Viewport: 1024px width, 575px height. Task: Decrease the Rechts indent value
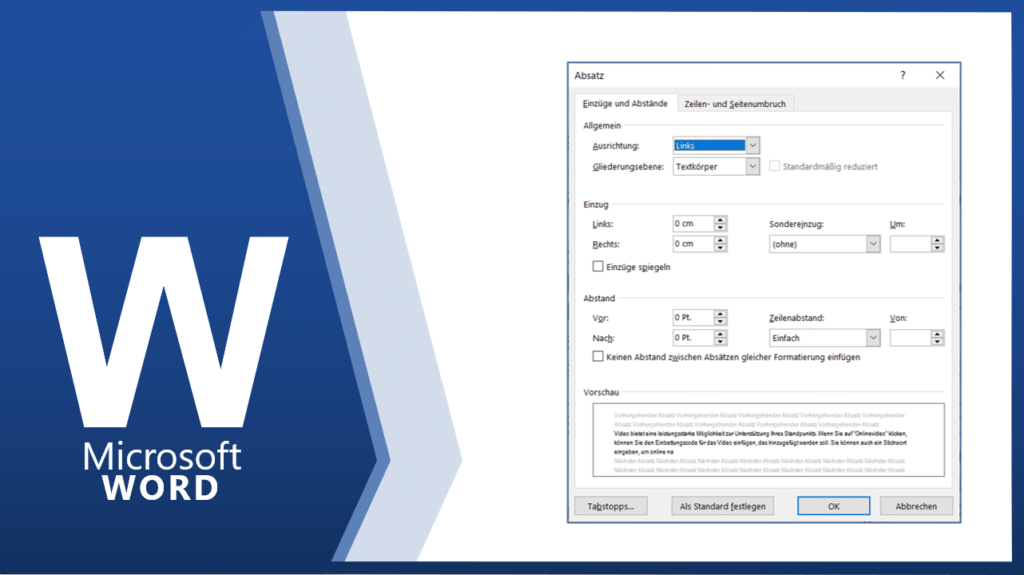coord(720,248)
